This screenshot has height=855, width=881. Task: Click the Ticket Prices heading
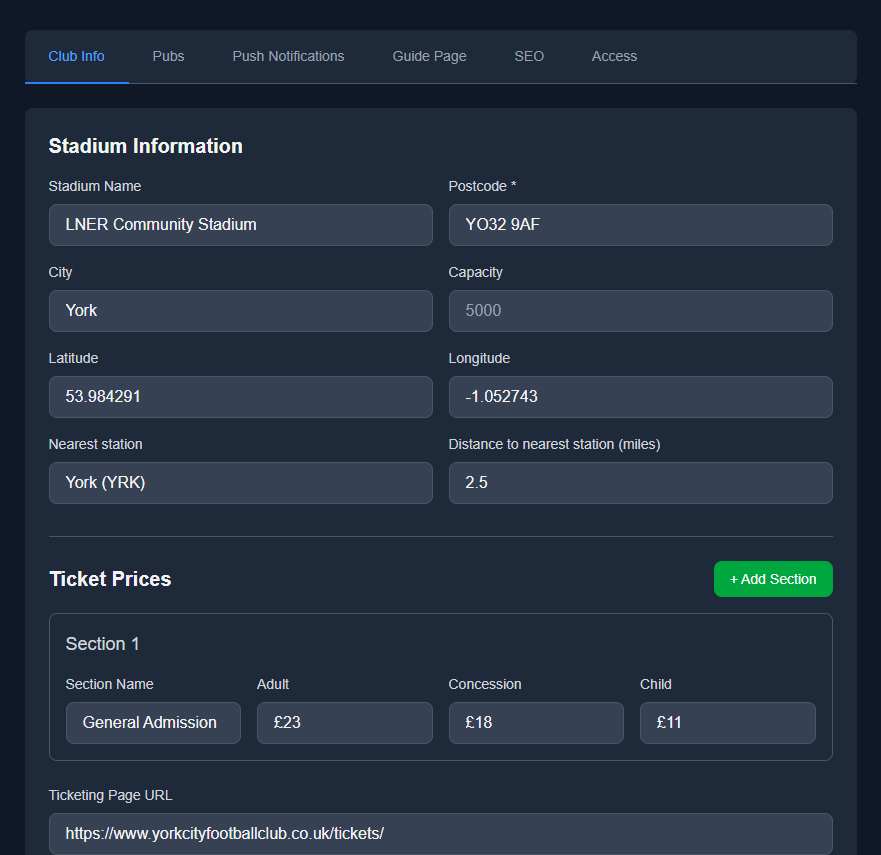[110, 579]
